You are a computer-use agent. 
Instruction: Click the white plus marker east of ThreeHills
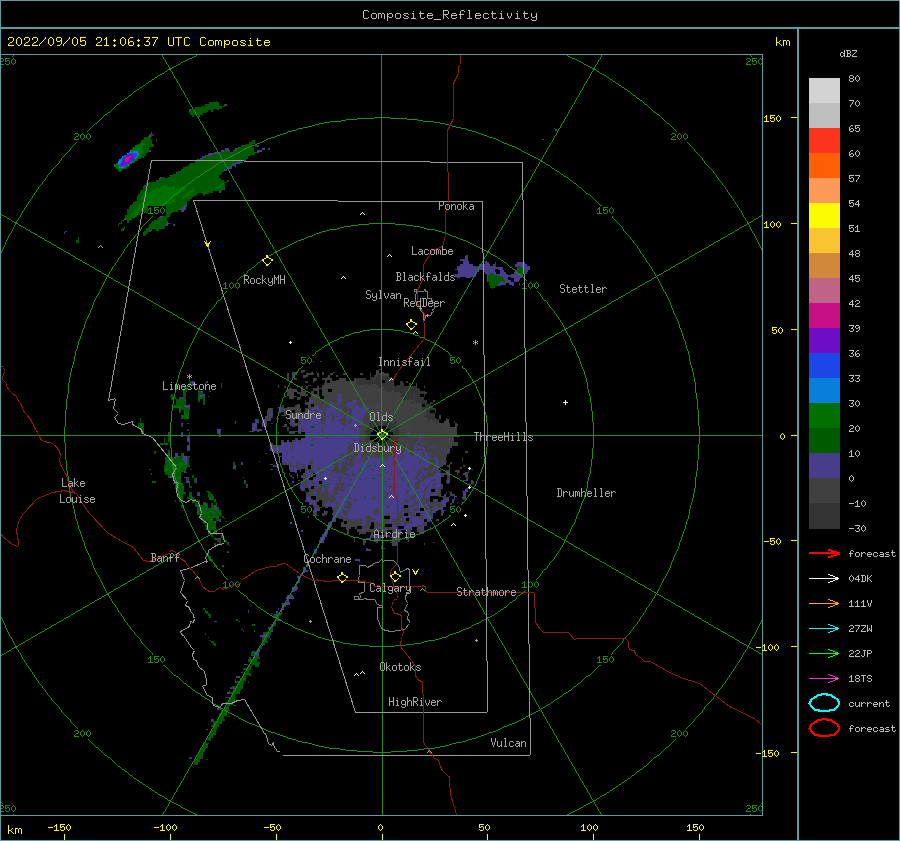point(565,402)
